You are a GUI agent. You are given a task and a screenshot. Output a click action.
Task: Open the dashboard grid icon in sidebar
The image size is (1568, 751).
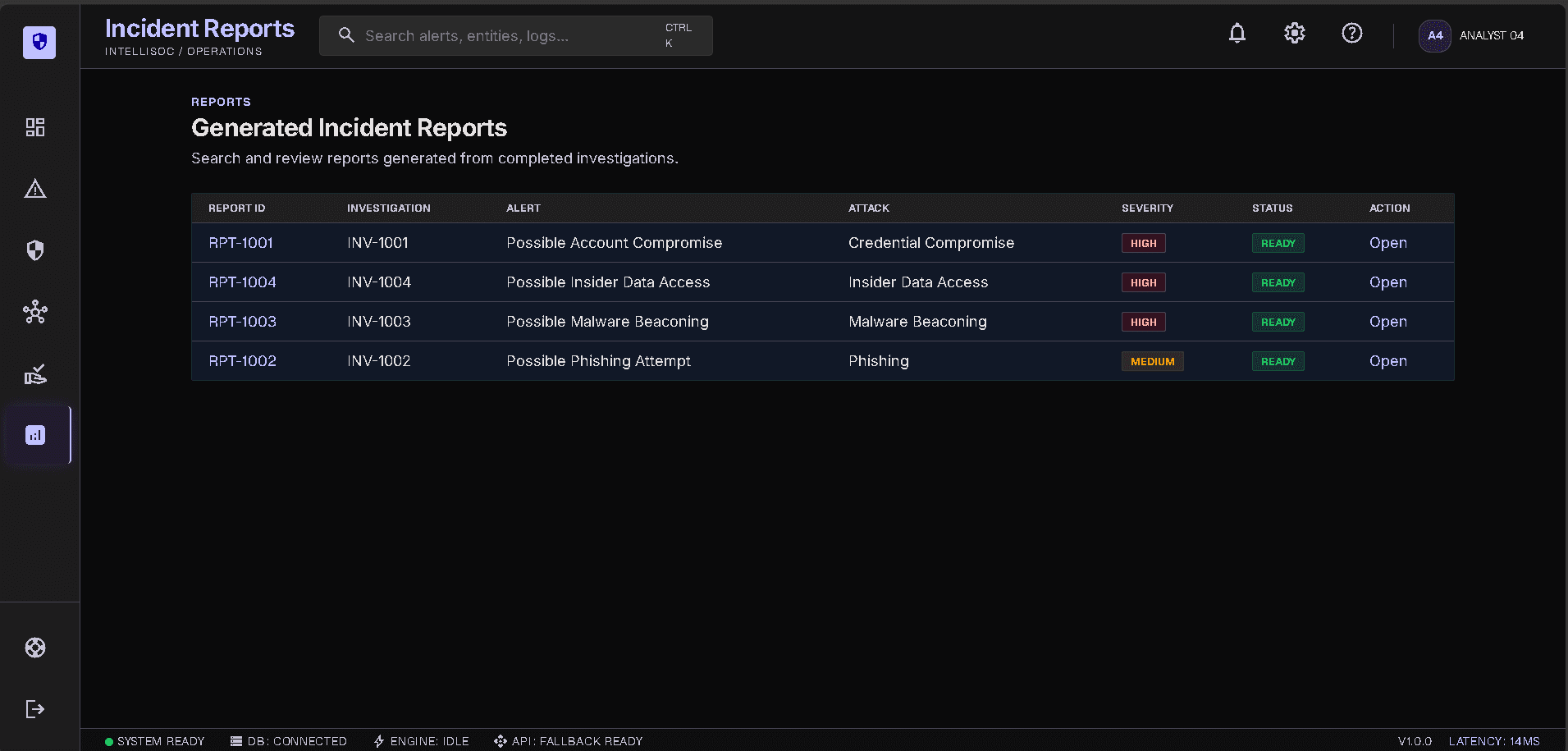tap(35, 127)
